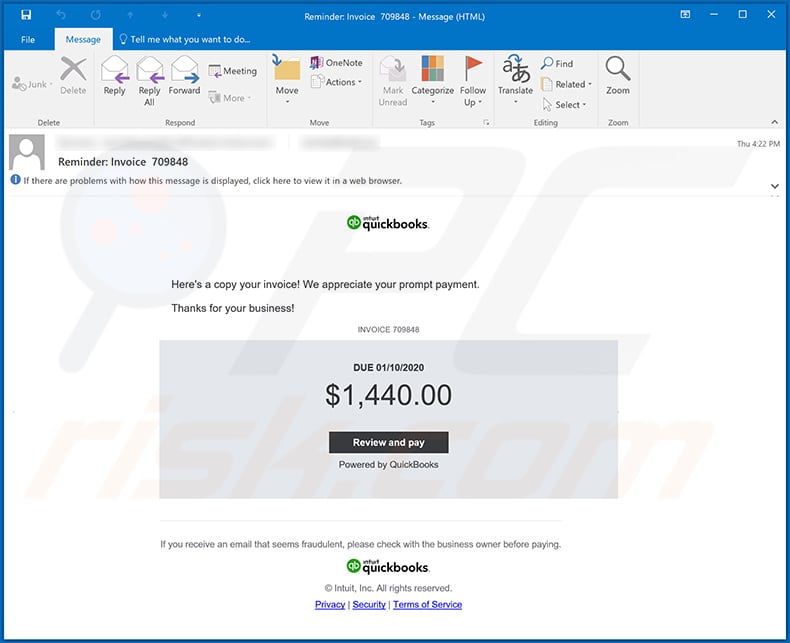790x643 pixels.
Task: Click the "Thu 4:22 PM" timestamp
Action: click(x=758, y=144)
